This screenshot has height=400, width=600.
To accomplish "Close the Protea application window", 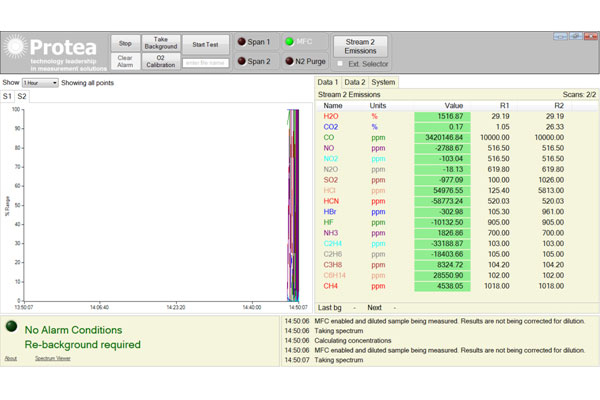I will coord(591,36).
